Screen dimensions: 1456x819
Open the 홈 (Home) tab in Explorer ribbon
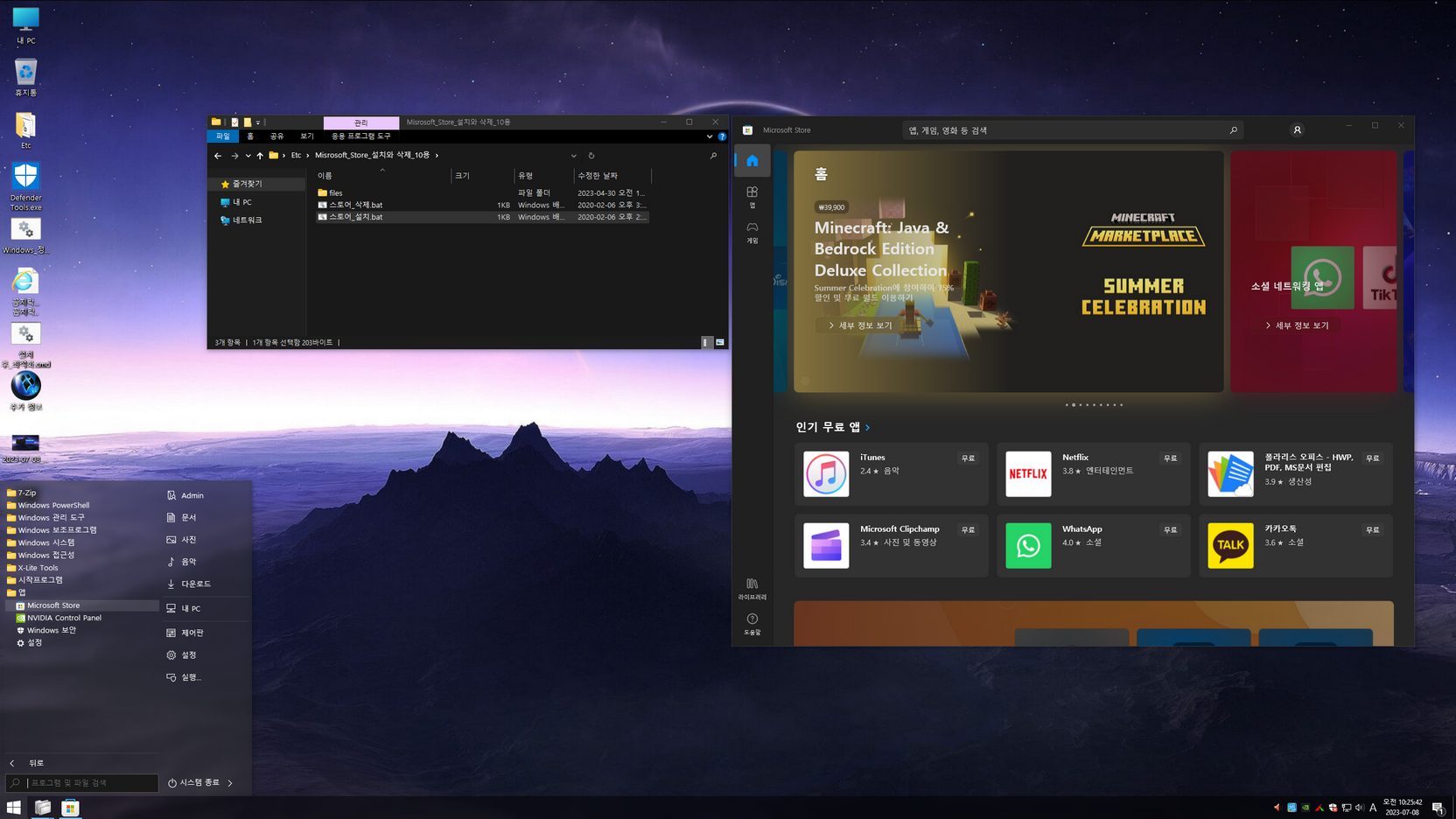pos(250,136)
